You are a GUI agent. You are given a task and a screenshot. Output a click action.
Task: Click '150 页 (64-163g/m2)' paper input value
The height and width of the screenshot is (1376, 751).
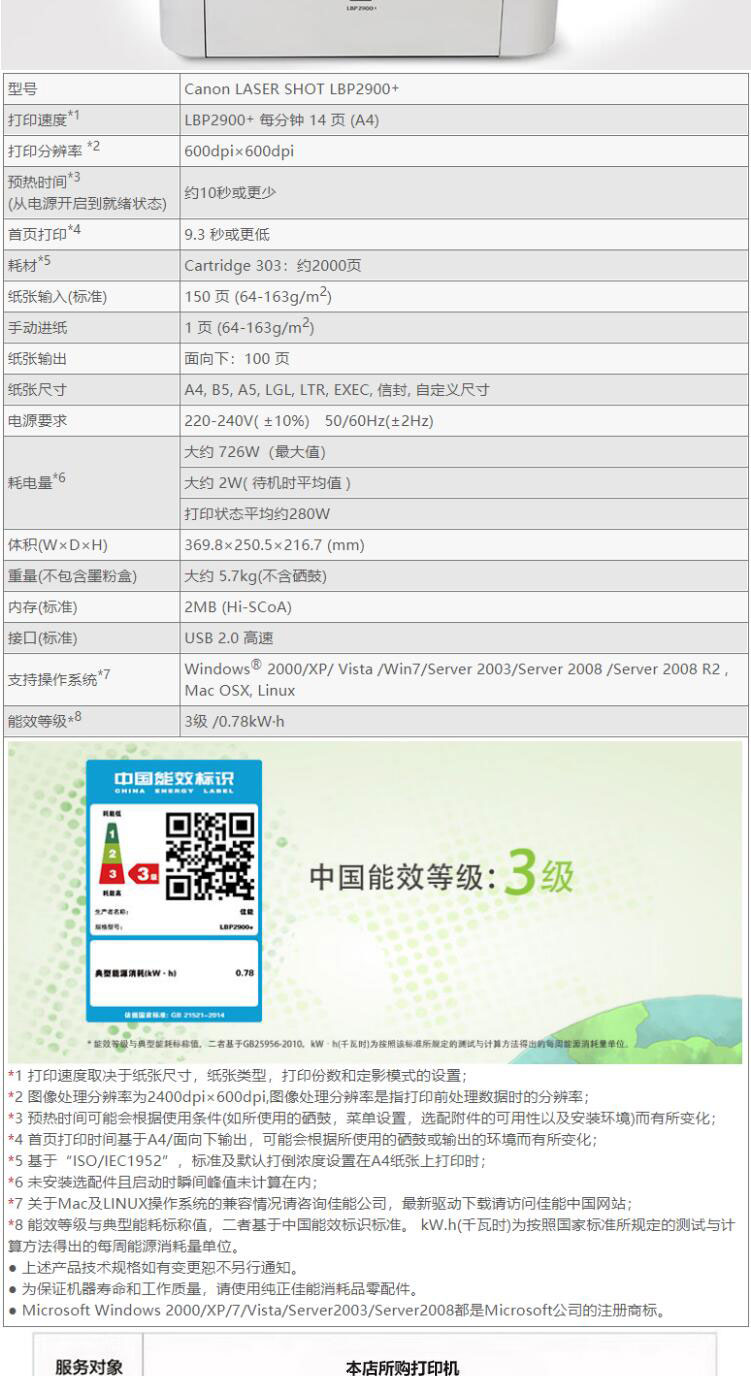pos(258,297)
